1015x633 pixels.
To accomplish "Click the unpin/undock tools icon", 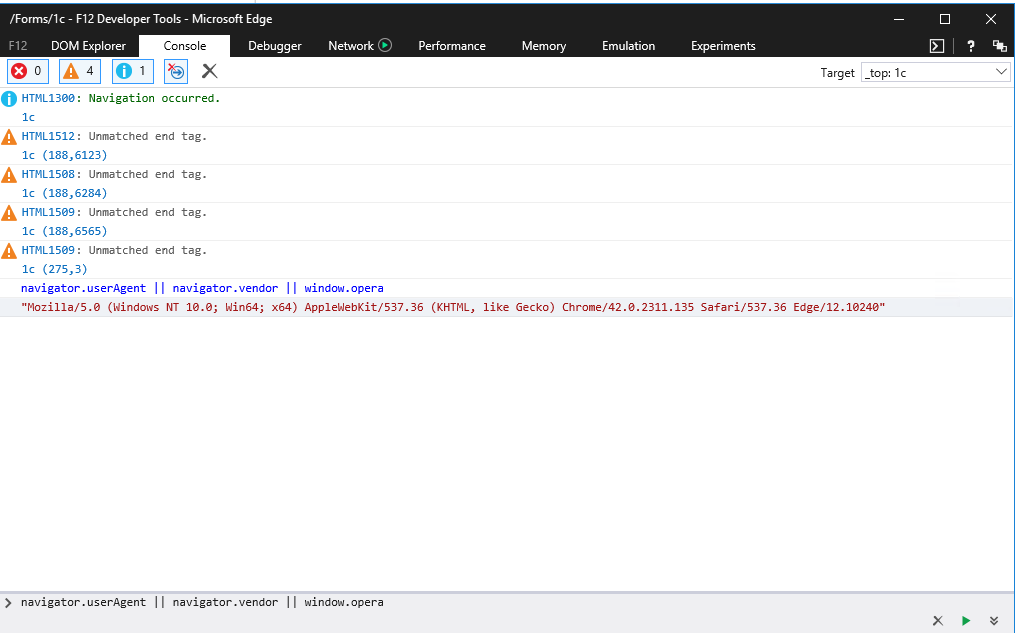I will coord(999,46).
